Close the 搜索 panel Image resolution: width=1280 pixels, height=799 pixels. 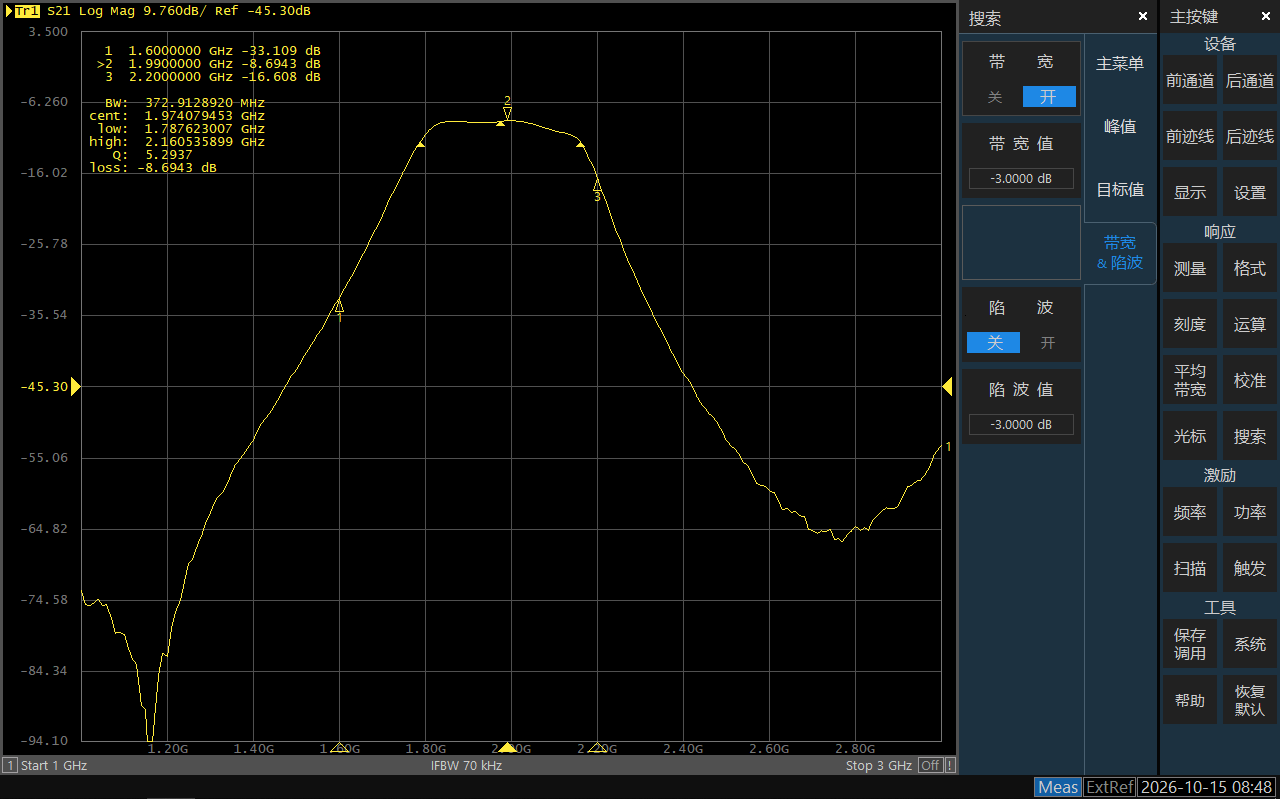click(1143, 17)
